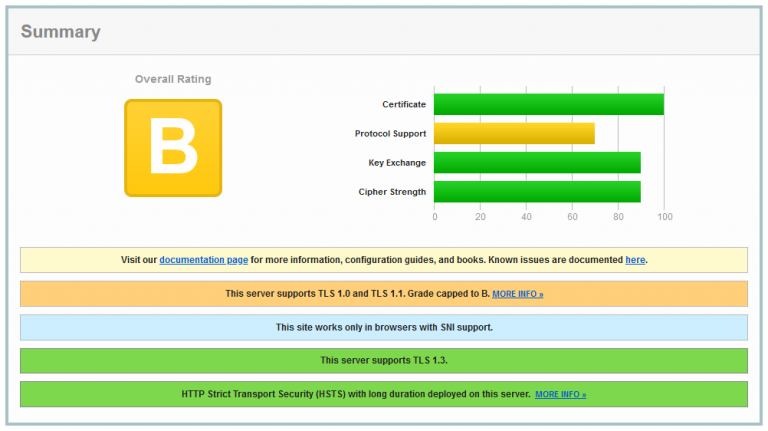Click the yellow Protocol Support score bar
This screenshot has width=768, height=431.
pyautogui.click(x=514, y=133)
